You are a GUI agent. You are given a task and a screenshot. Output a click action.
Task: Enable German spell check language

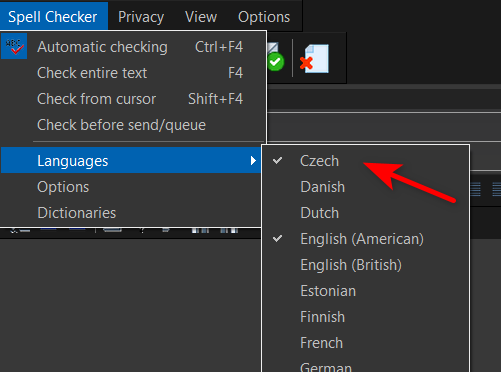[x=366, y=365]
